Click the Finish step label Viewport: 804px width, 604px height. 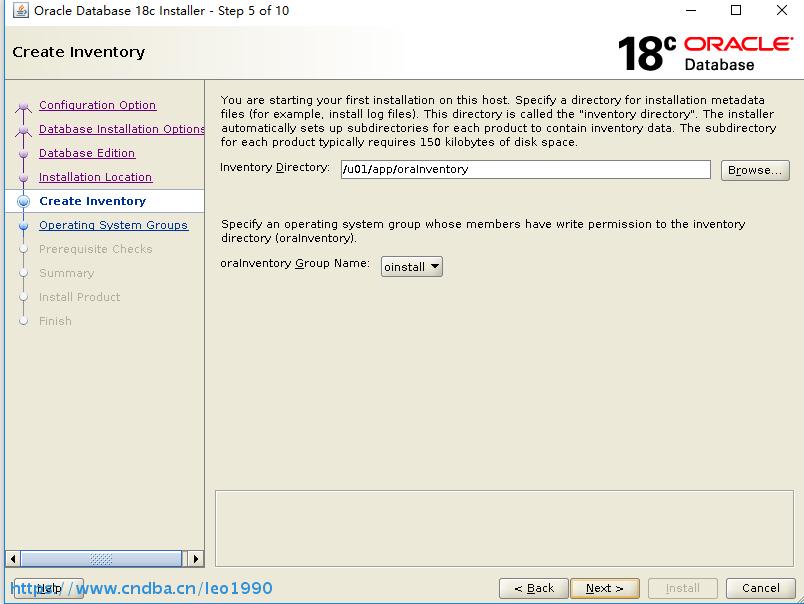[x=55, y=321]
